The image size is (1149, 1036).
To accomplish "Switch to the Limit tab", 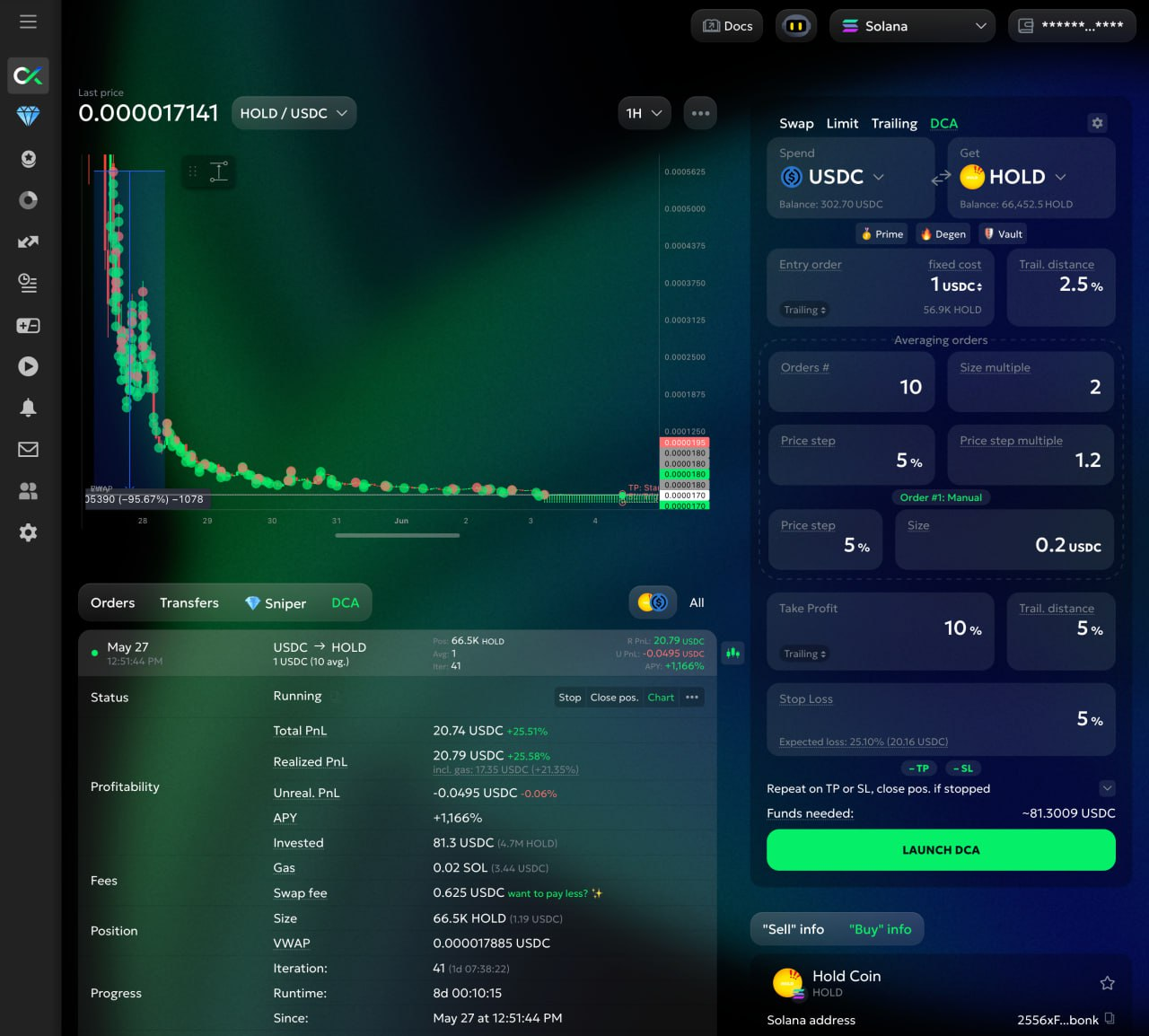I will tap(842, 123).
